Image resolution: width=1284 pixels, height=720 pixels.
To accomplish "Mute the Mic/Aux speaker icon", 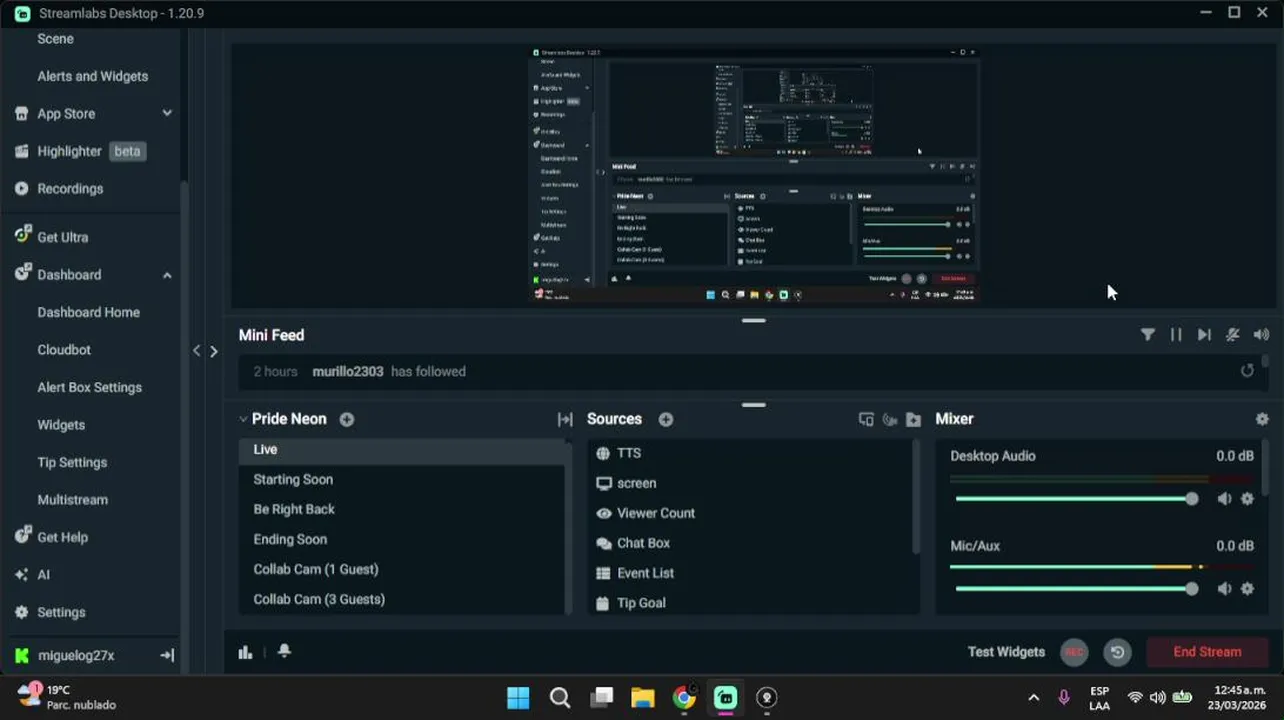I will pyautogui.click(x=1224, y=589).
